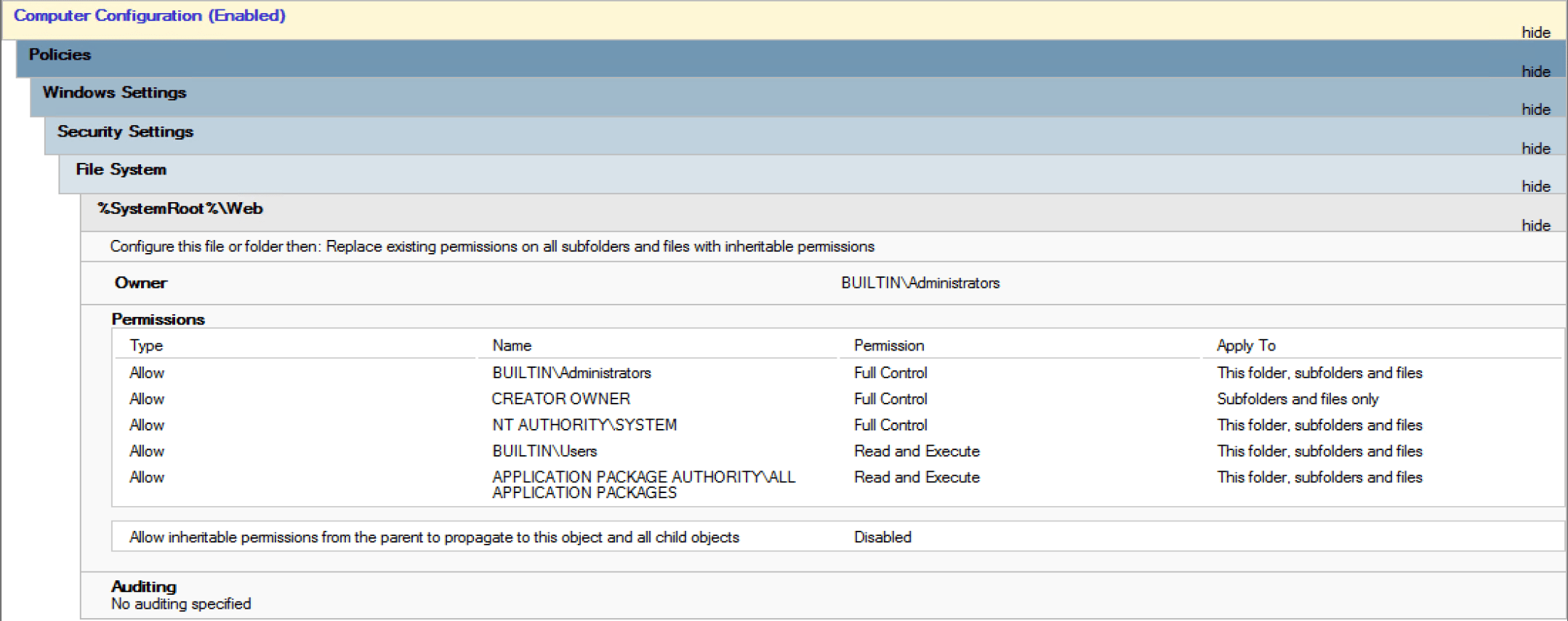Select the Owner value BUILTIN\Administrators
The width and height of the screenshot is (1568, 621).
920,283
